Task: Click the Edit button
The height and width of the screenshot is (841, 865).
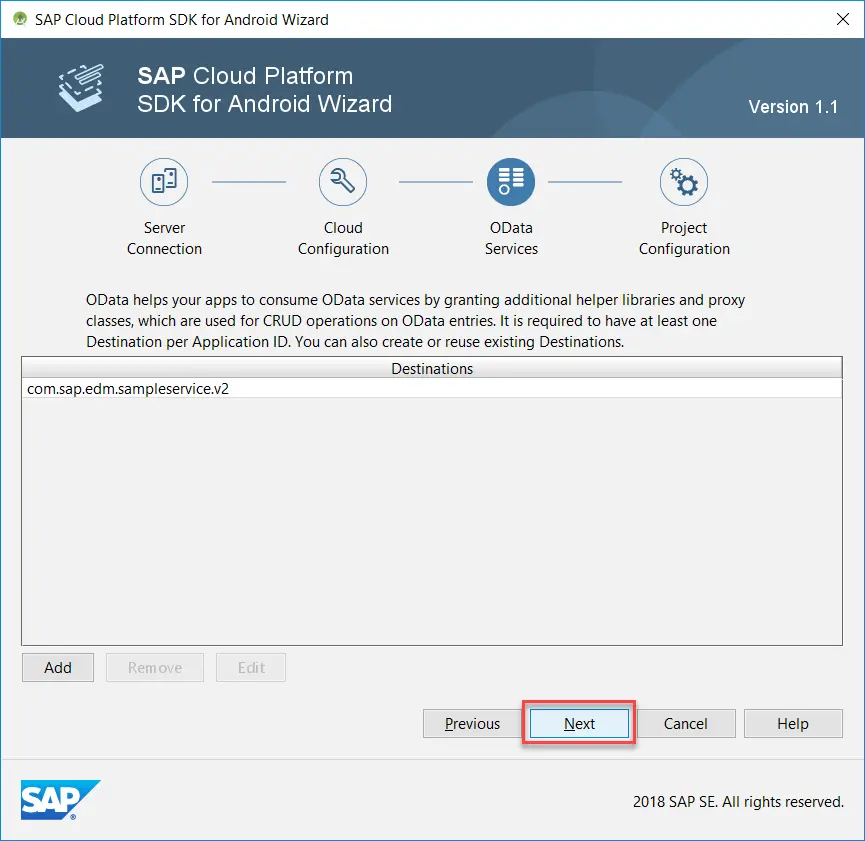Action: coord(251,667)
